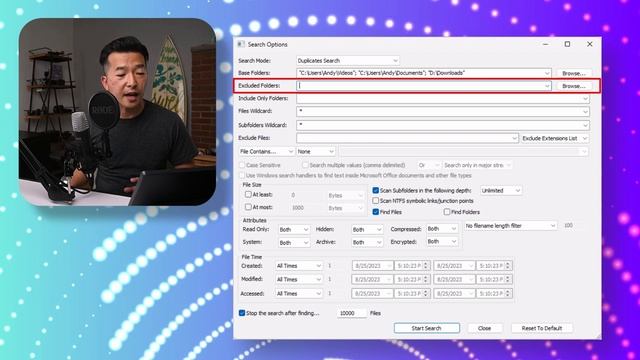The image size is (640, 360).
Task: Open the Hidden attribute dropdown
Action: pyautogui.click(x=367, y=230)
